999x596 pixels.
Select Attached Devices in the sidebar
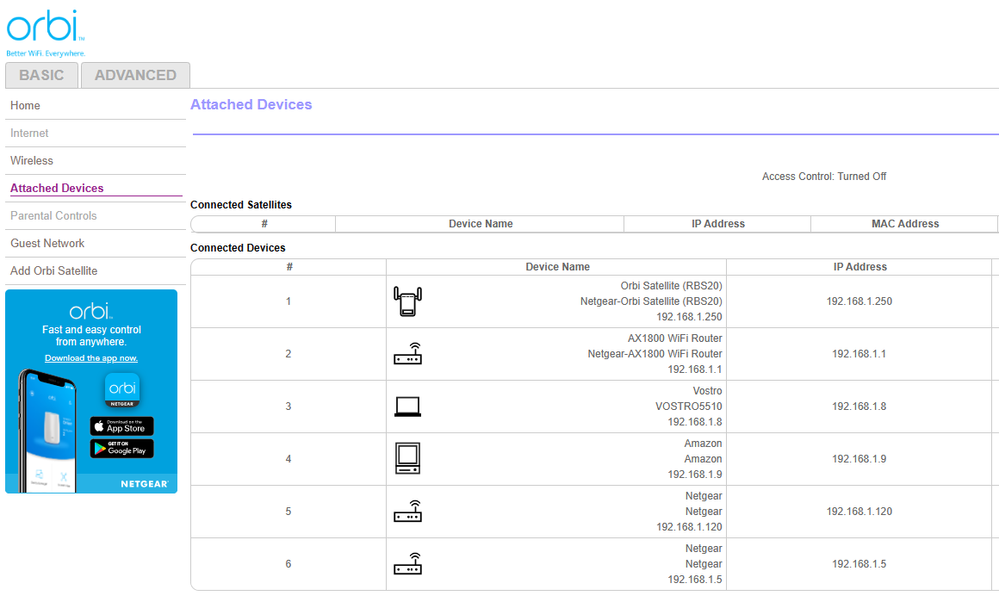click(x=57, y=188)
